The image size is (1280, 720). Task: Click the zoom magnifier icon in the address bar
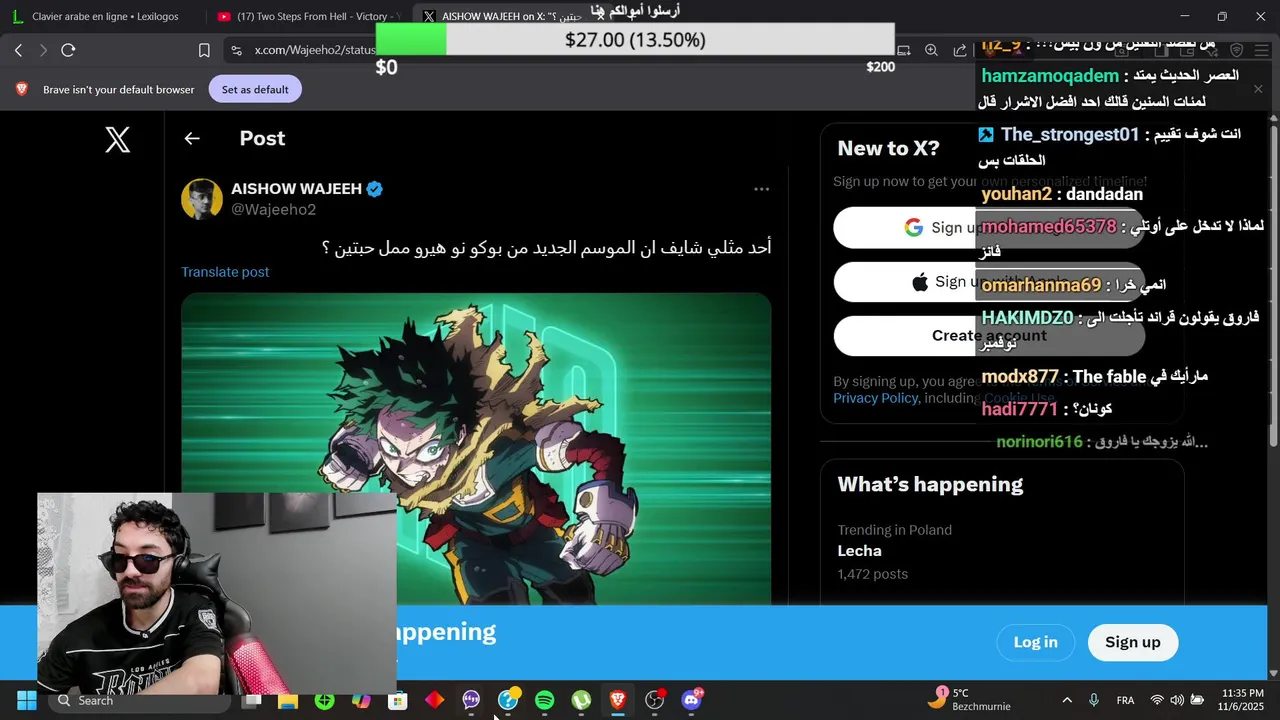(931, 50)
